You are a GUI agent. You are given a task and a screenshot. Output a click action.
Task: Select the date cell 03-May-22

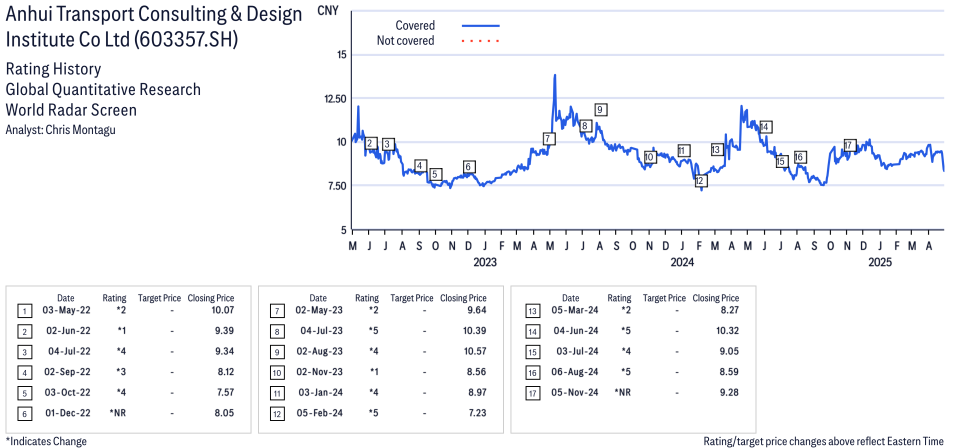pyautogui.click(x=68, y=310)
